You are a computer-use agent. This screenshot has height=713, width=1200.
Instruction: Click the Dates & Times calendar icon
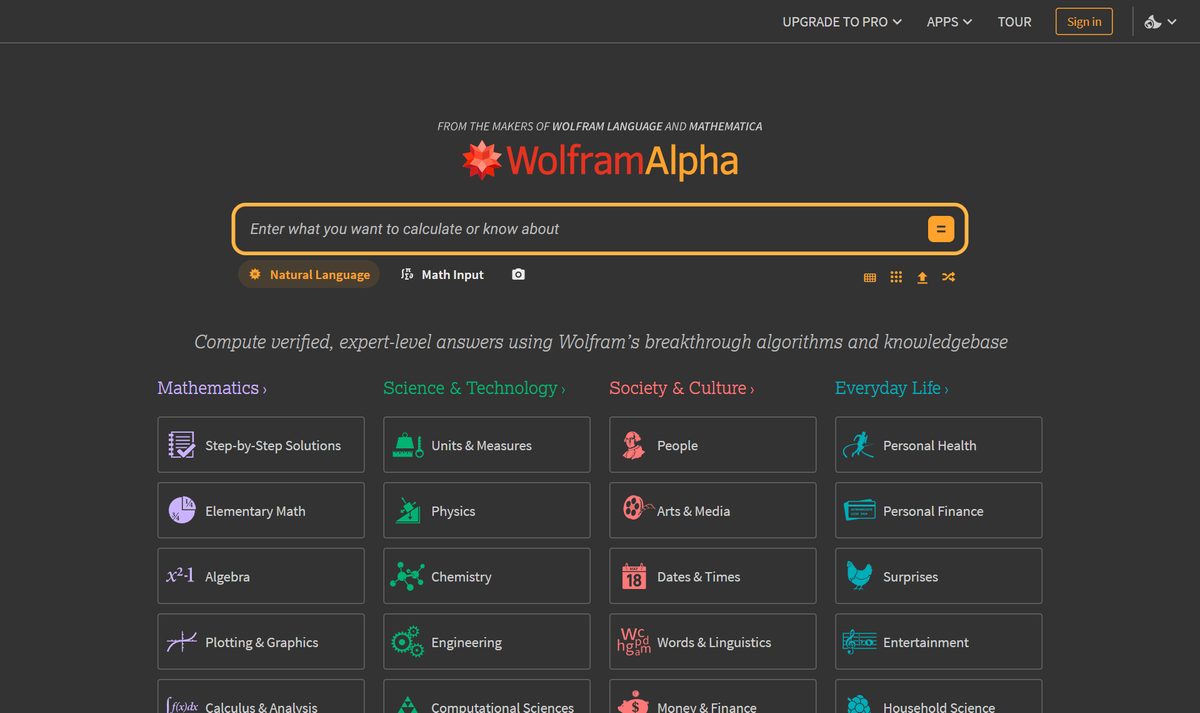click(x=633, y=576)
